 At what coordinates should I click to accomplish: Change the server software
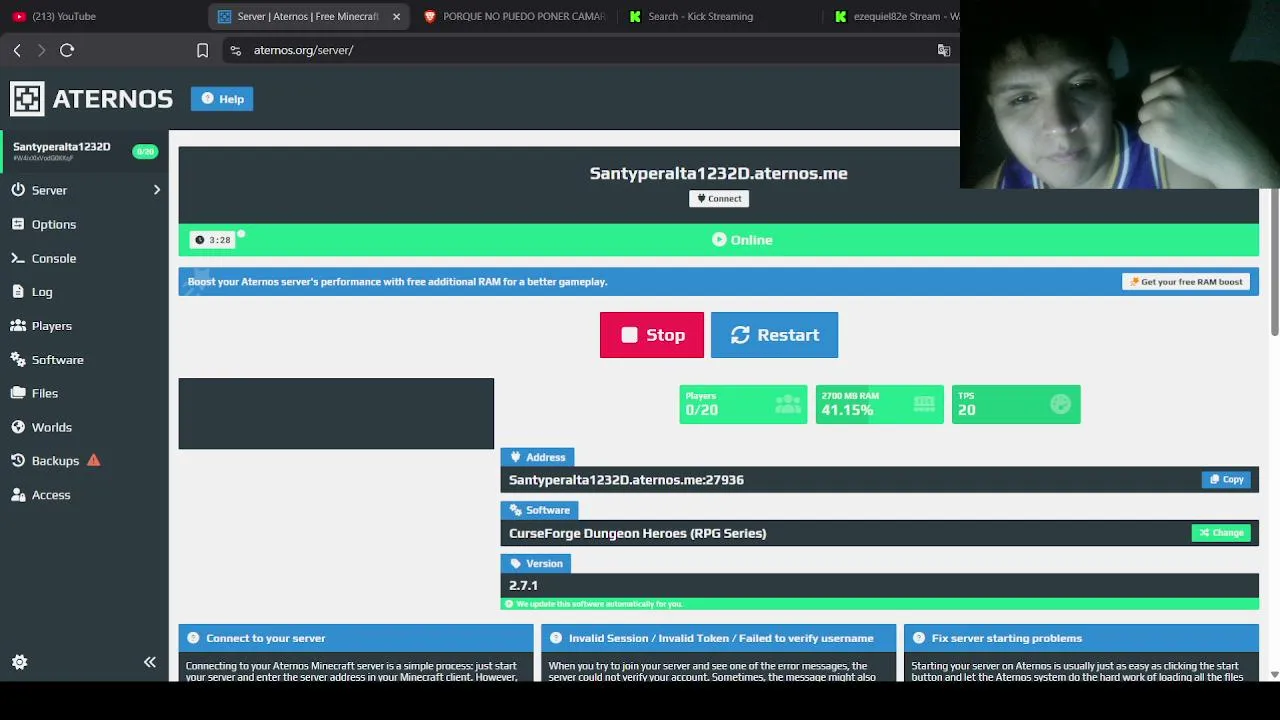point(1221,533)
